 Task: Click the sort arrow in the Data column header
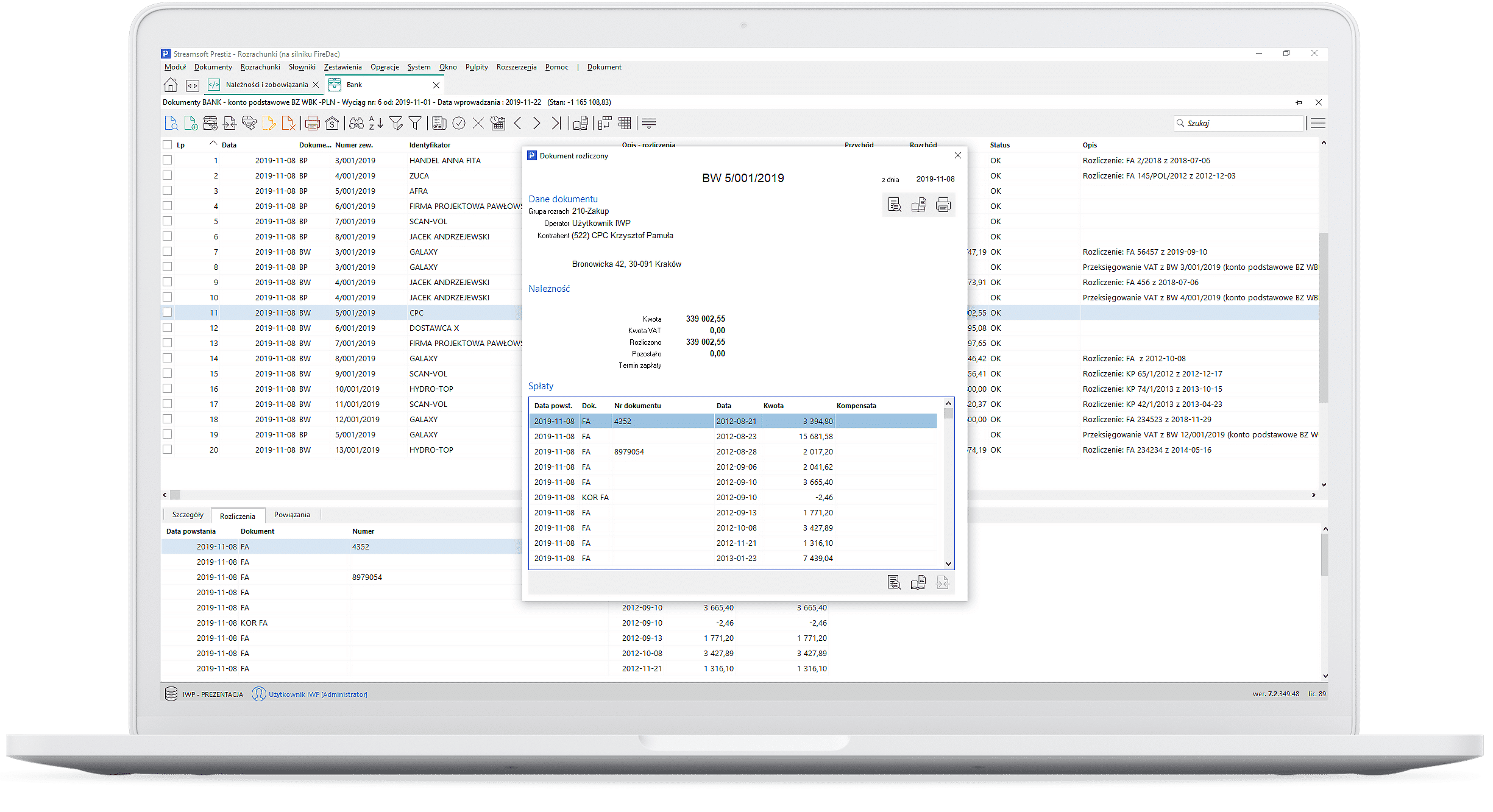[213, 143]
